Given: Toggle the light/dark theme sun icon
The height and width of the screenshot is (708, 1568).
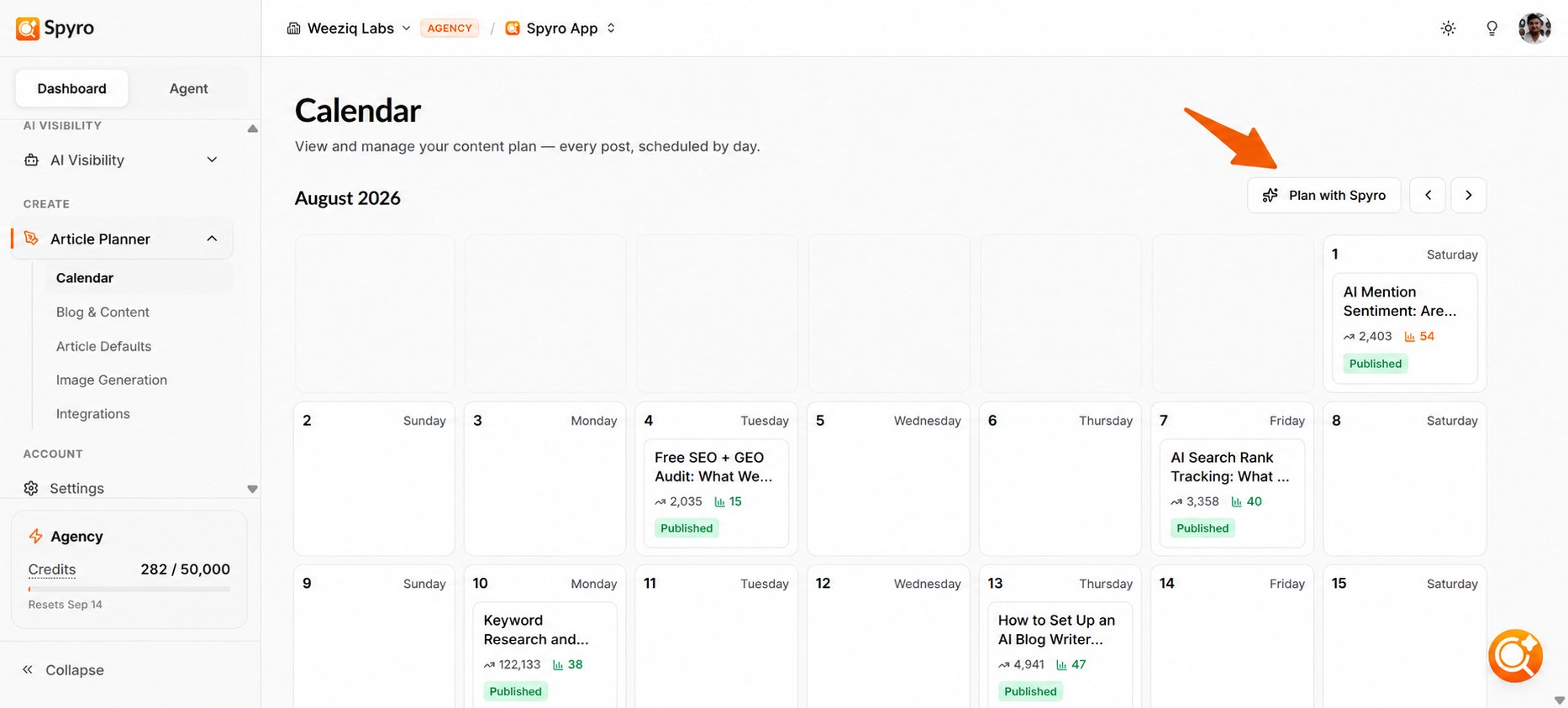Looking at the screenshot, I should coord(1448,29).
